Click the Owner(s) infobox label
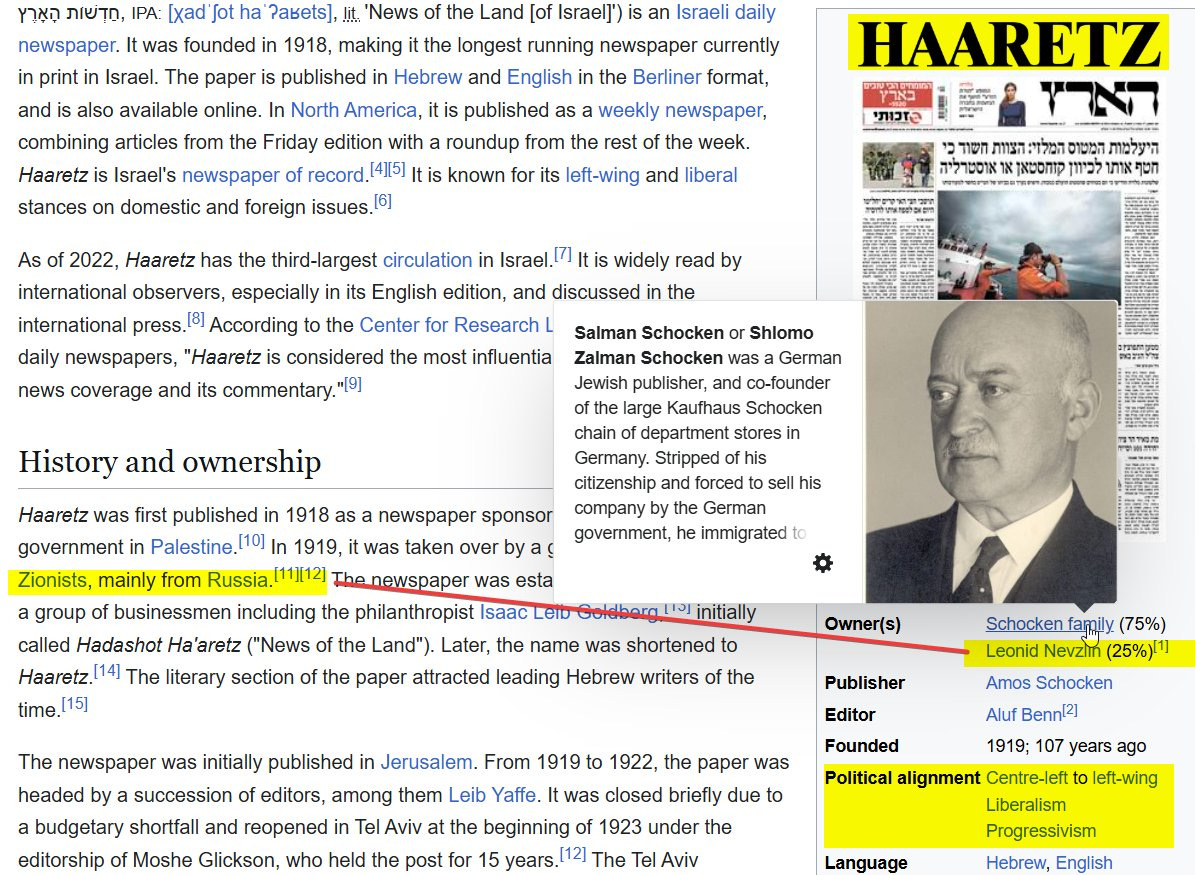 point(863,624)
